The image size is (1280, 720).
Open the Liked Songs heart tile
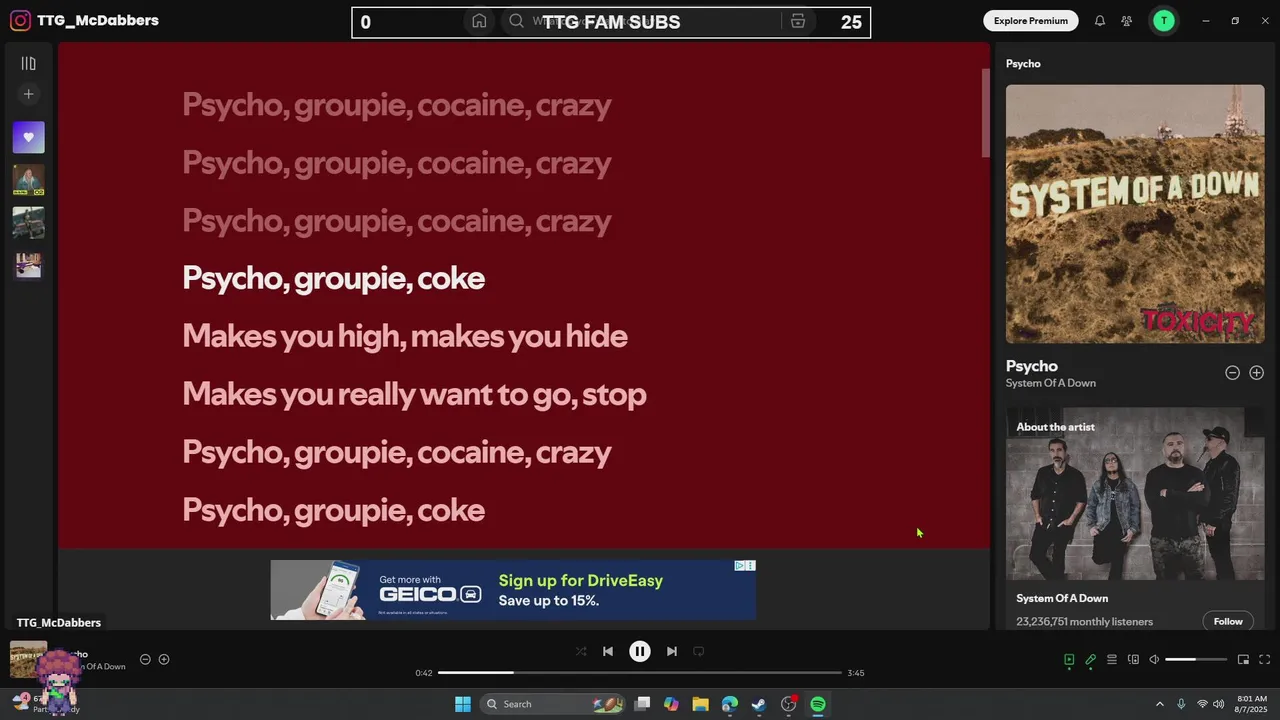(28, 137)
